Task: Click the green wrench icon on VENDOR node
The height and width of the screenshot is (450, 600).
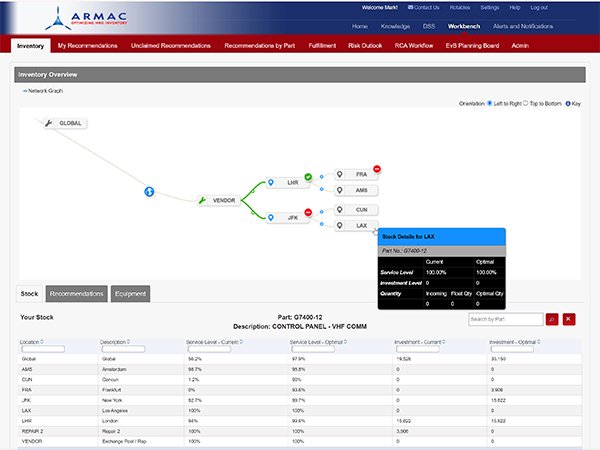Action: (x=203, y=200)
